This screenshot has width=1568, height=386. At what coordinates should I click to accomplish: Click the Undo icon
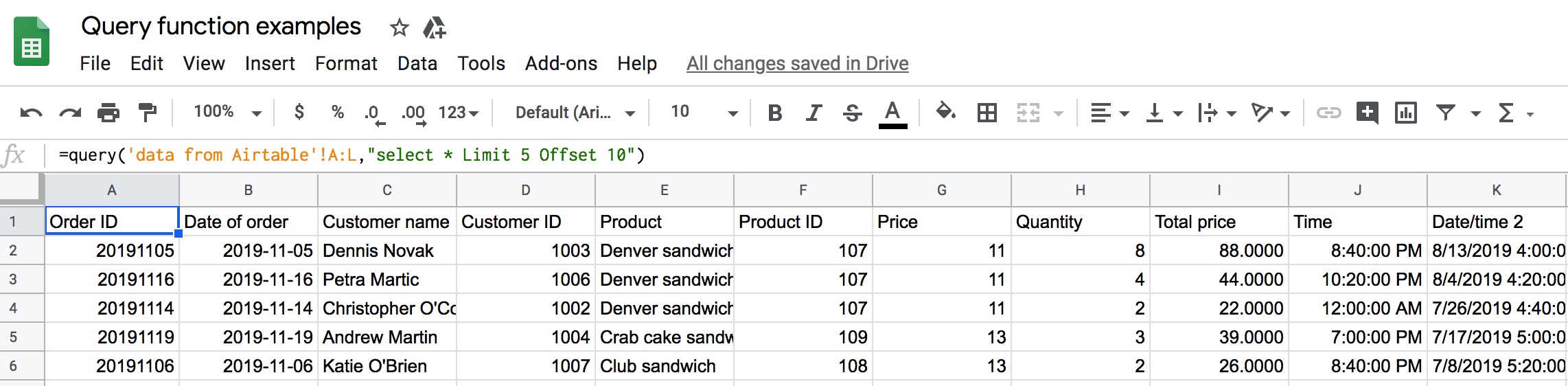(x=31, y=113)
